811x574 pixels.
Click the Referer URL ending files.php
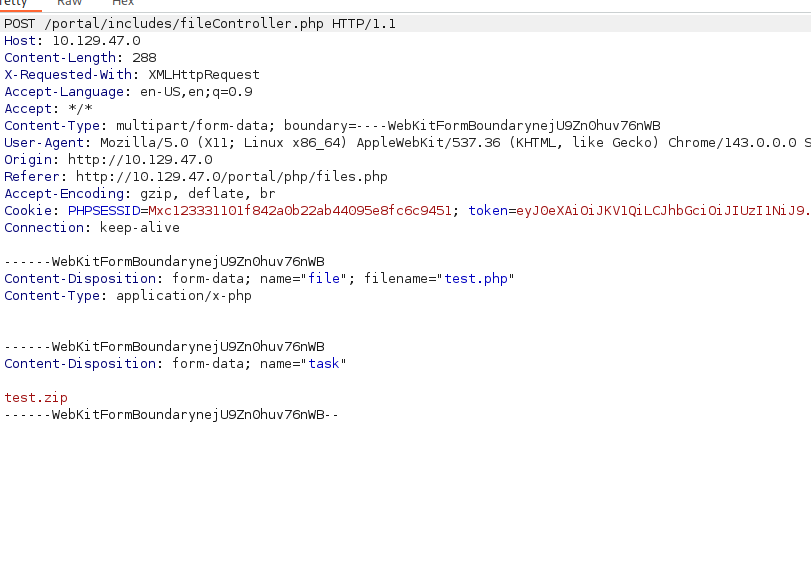(x=232, y=177)
